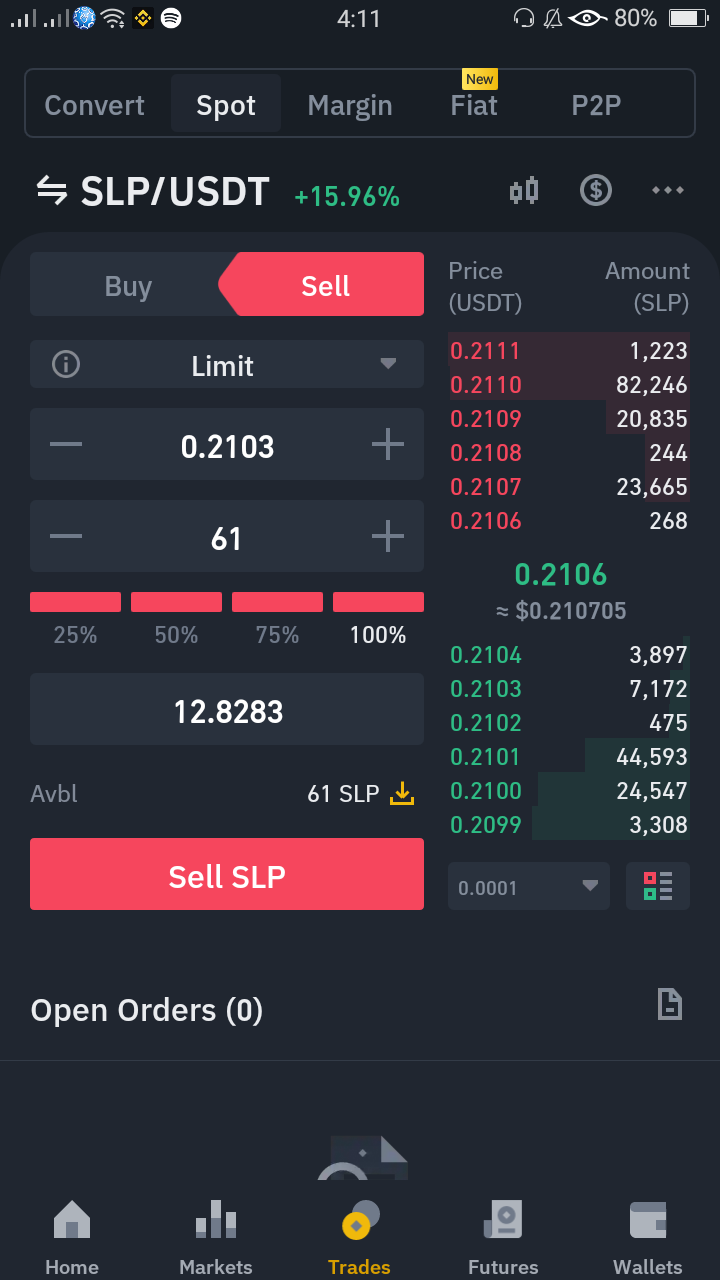Decrease amount 61 with minus button
This screenshot has height=1280, width=720.
click(66, 537)
